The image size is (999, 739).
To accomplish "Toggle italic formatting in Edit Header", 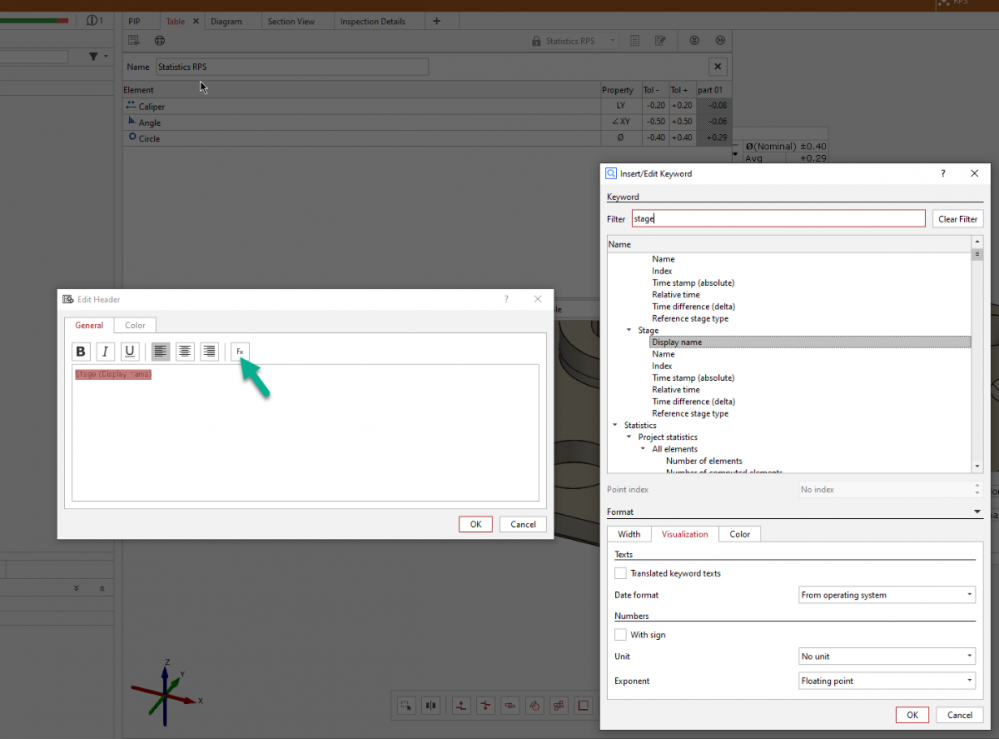I will (x=105, y=351).
